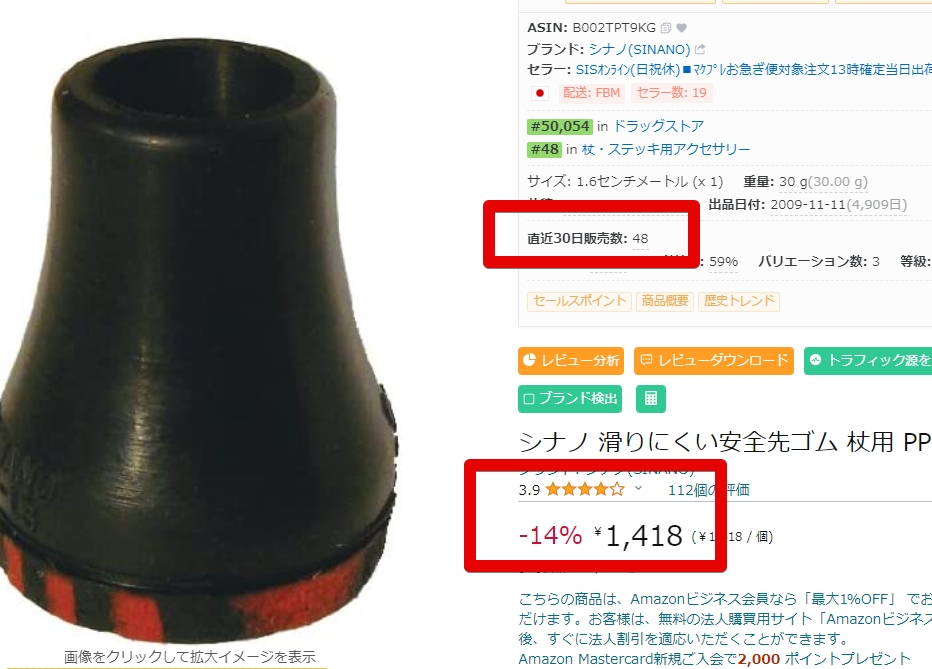This screenshot has width=932, height=669.
Task: Select the 歴史トレンド tab
Action: [x=739, y=301]
